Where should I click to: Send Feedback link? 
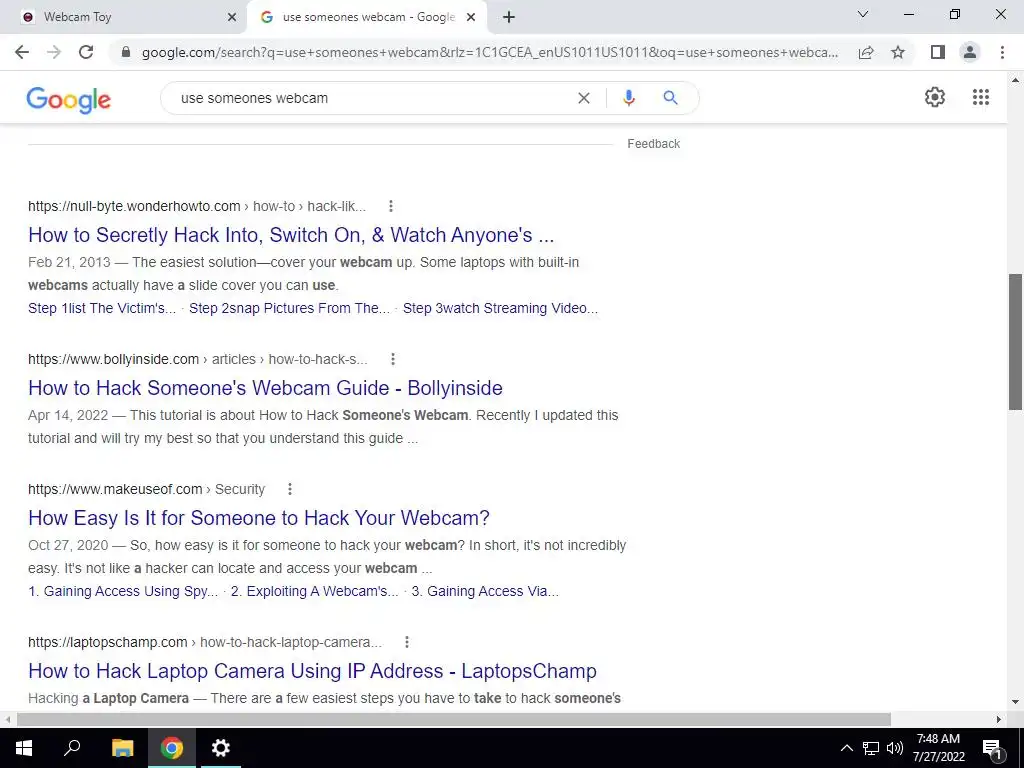654,144
